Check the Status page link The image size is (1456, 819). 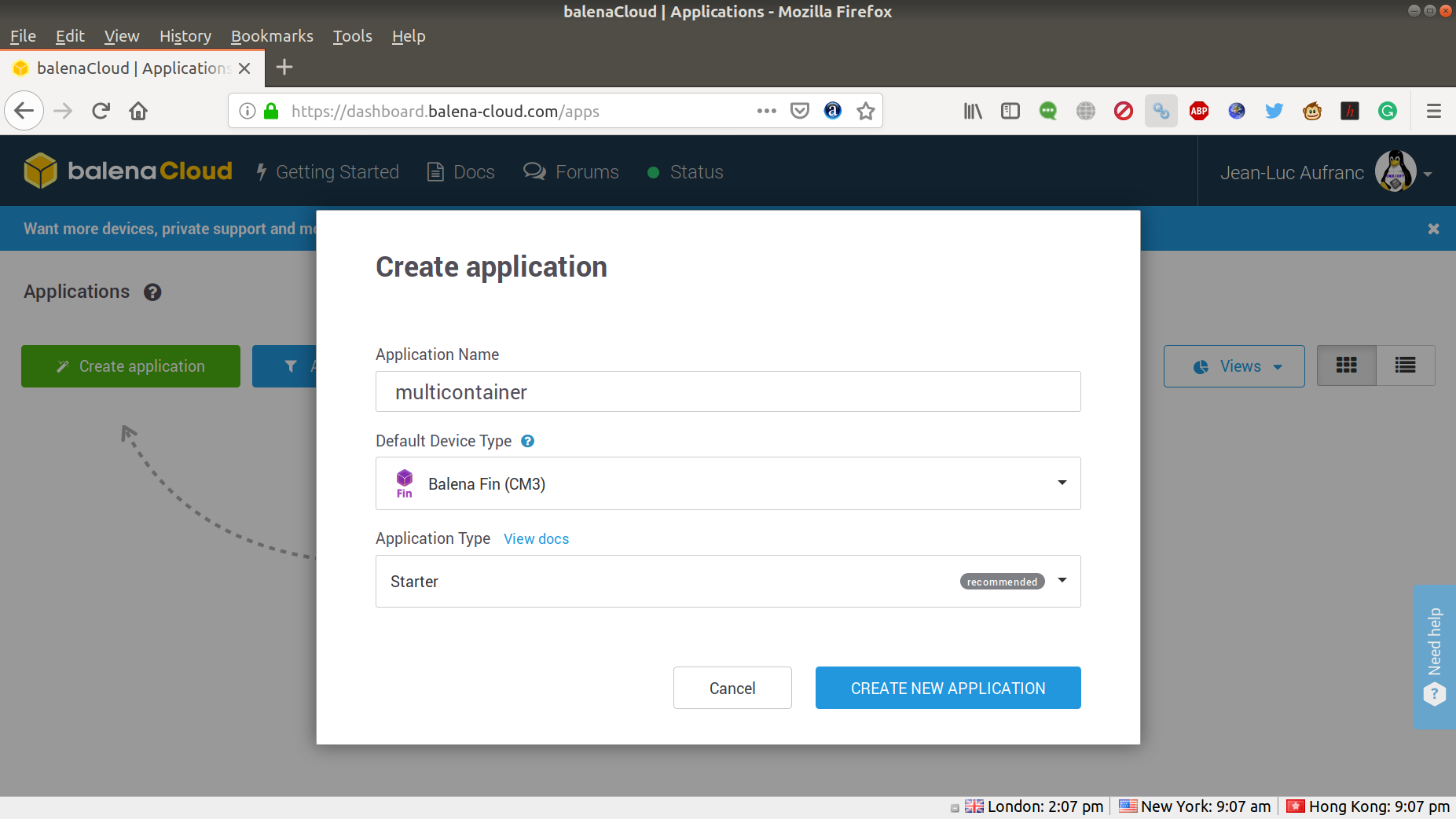(x=685, y=172)
